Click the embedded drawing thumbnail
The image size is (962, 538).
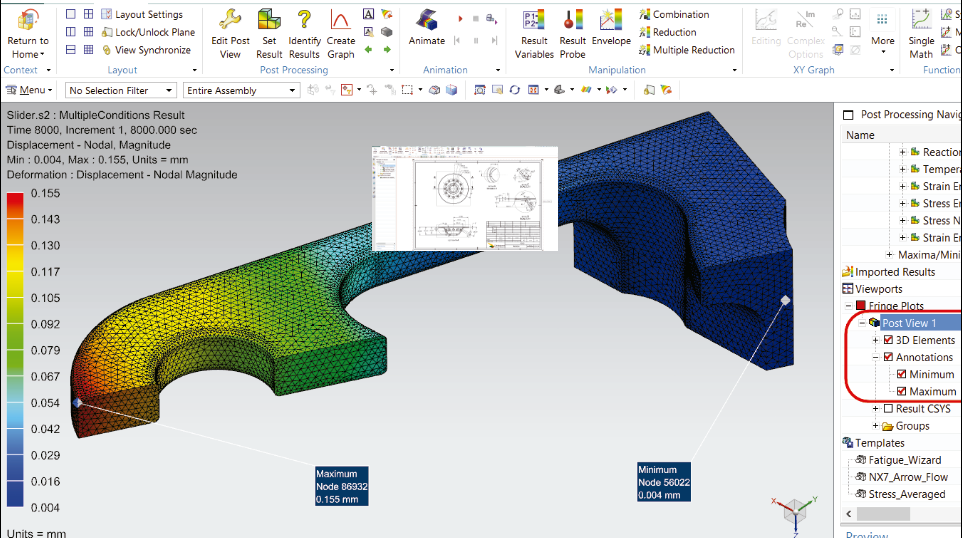(x=464, y=198)
